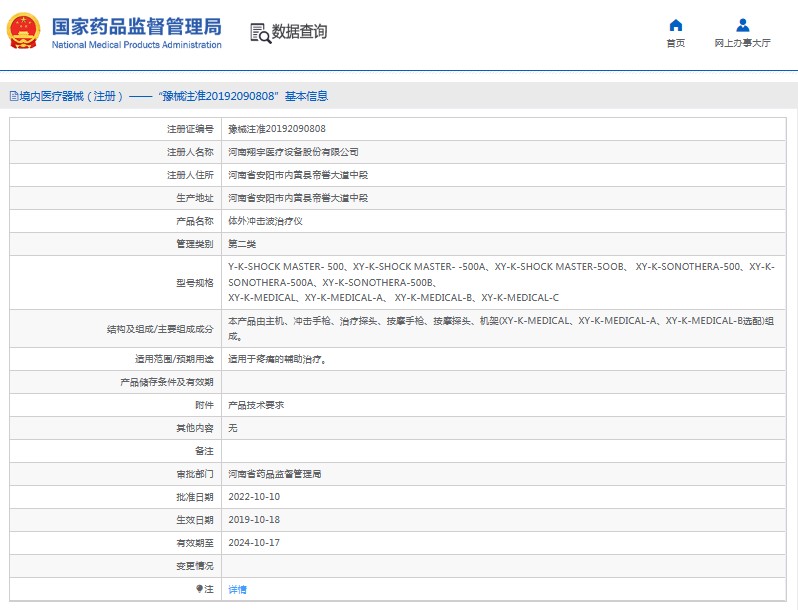
Task: Click the 网上办事大厅 label
Action: [743, 43]
